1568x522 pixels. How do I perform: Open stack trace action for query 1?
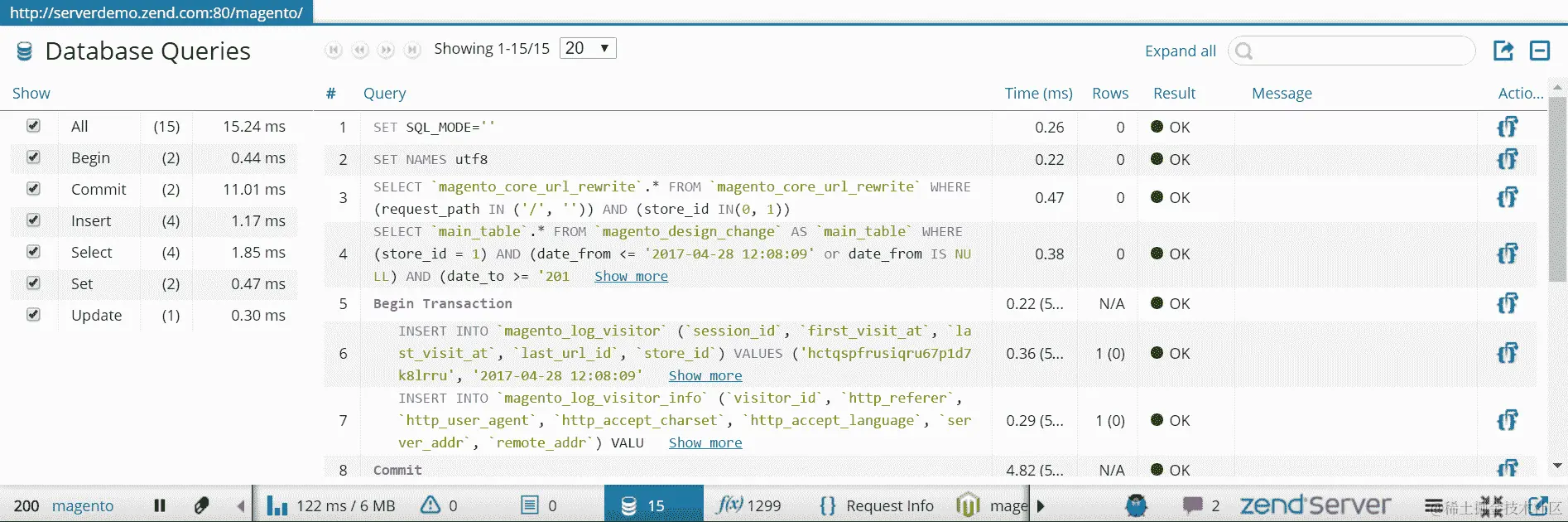[x=1508, y=127]
